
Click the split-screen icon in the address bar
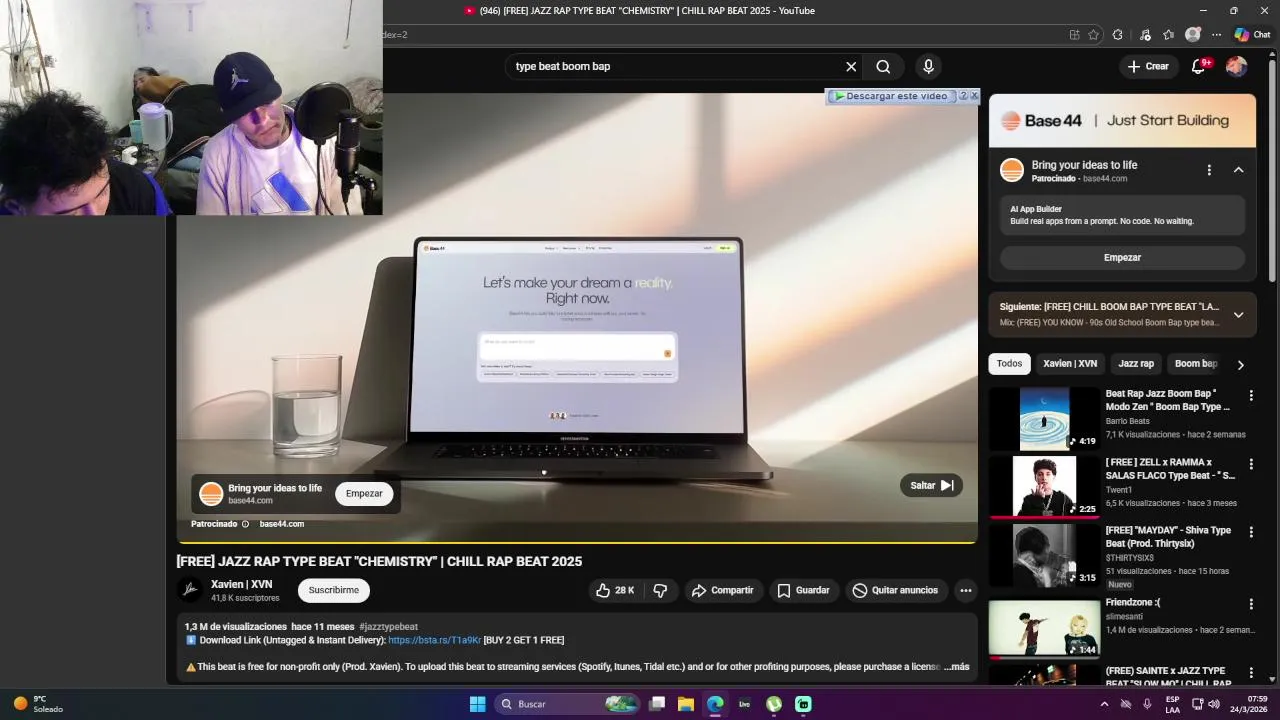pyautogui.click(x=1074, y=35)
